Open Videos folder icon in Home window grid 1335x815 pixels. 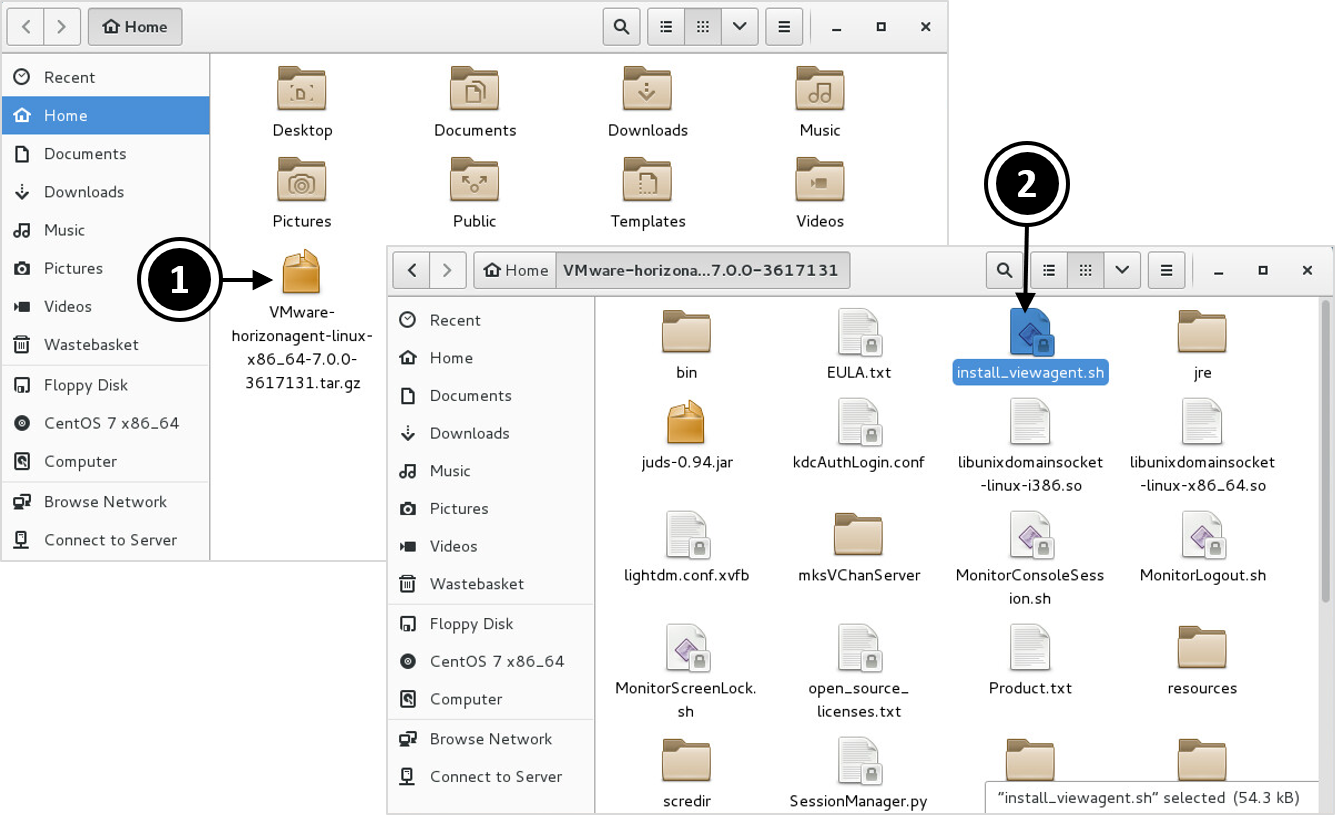tap(820, 180)
